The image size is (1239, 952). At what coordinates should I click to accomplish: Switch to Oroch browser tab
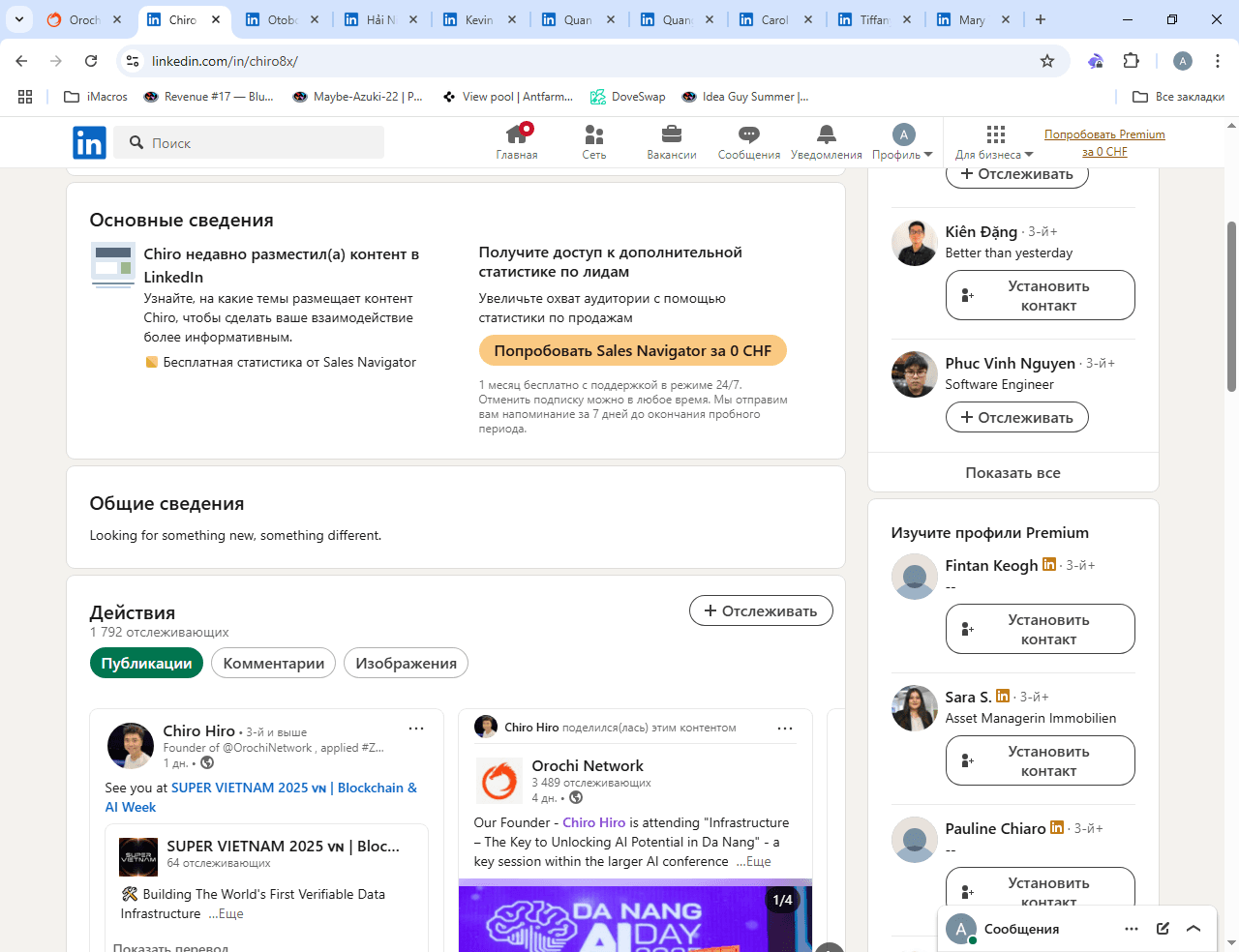(x=85, y=19)
